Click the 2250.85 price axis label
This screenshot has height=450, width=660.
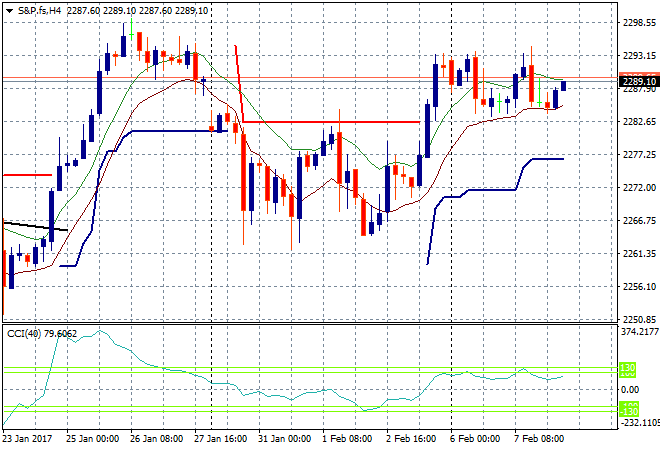point(639,320)
